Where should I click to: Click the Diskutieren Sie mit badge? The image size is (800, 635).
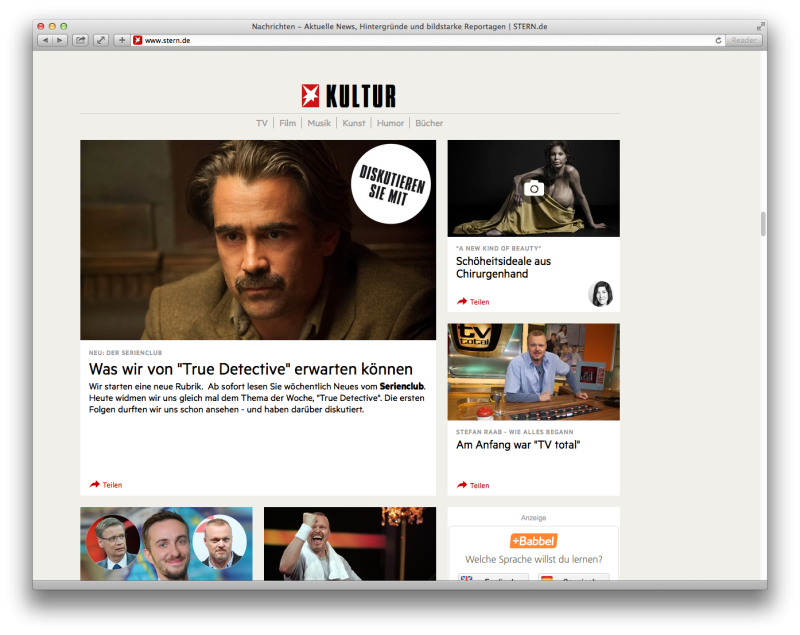(391, 184)
